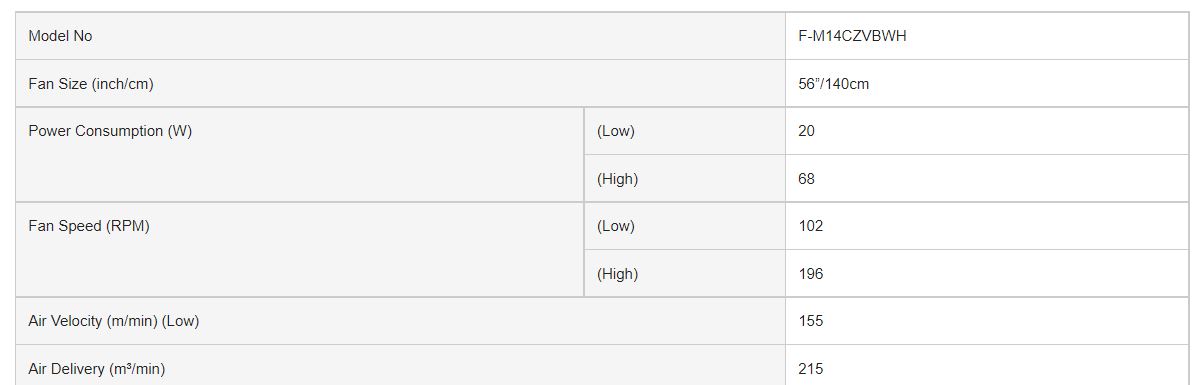Select the air delivery value 215
Screen dimensions: 1203x385
810,369
